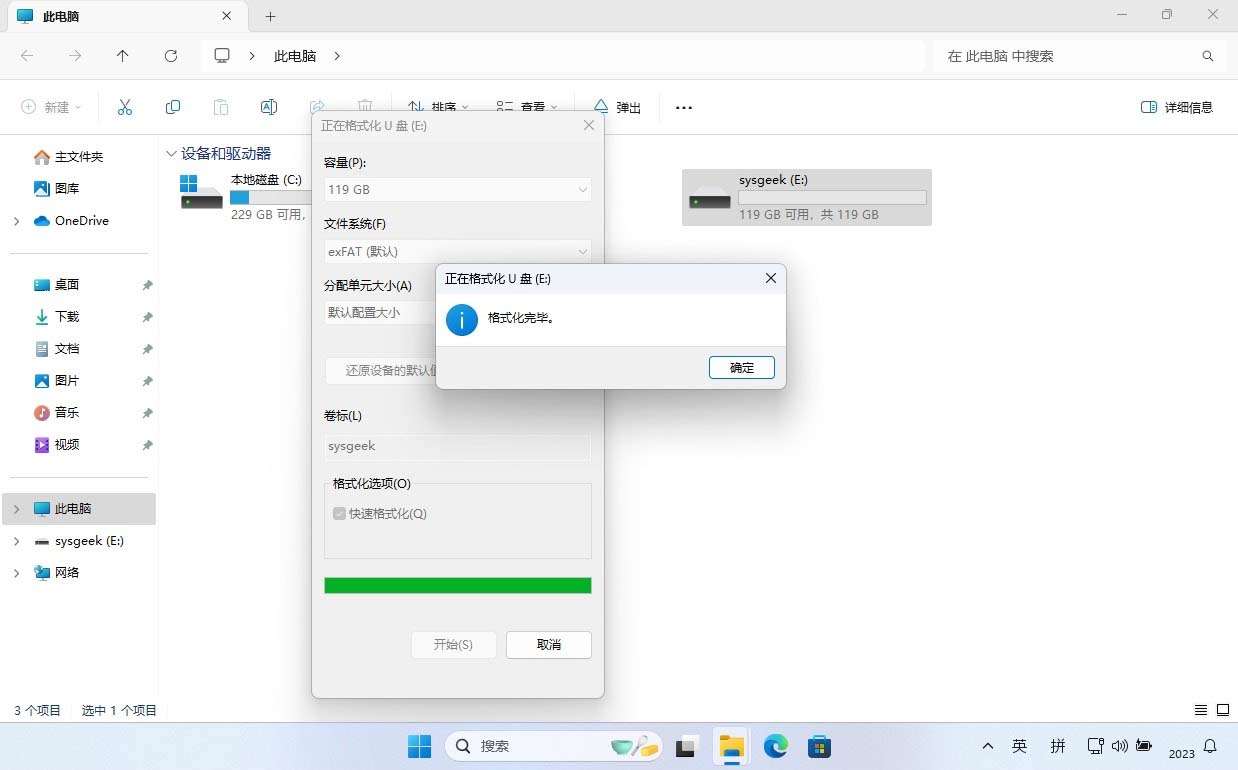Open the 文件系统 exFAT dropdown

pyautogui.click(x=457, y=252)
